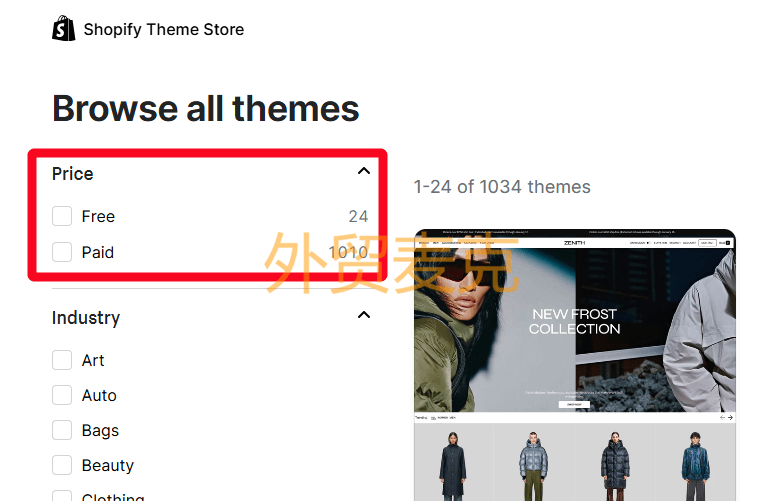Collapse the Industry filter using its chevron

click(x=363, y=316)
